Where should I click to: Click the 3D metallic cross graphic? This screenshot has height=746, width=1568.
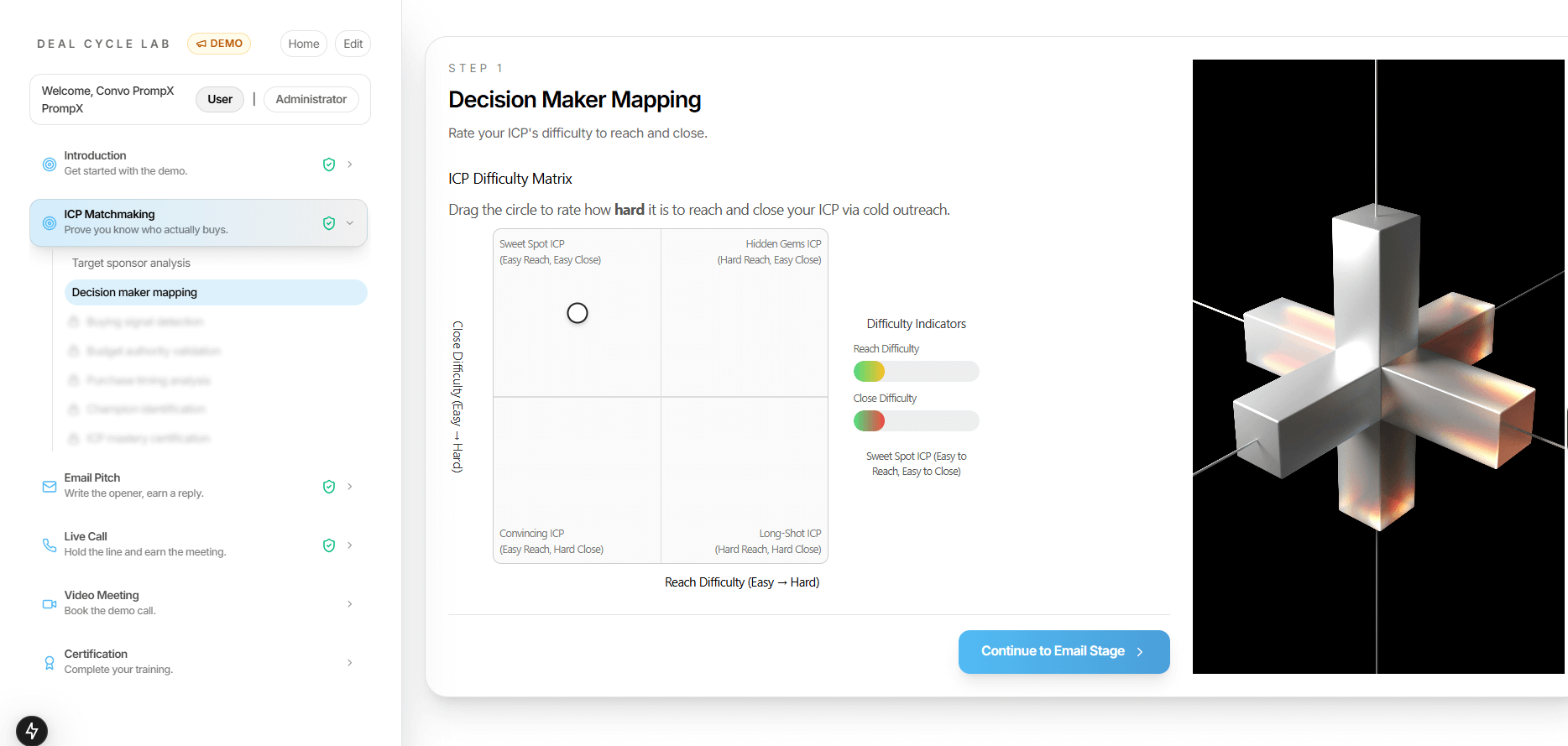pyautogui.click(x=1378, y=367)
